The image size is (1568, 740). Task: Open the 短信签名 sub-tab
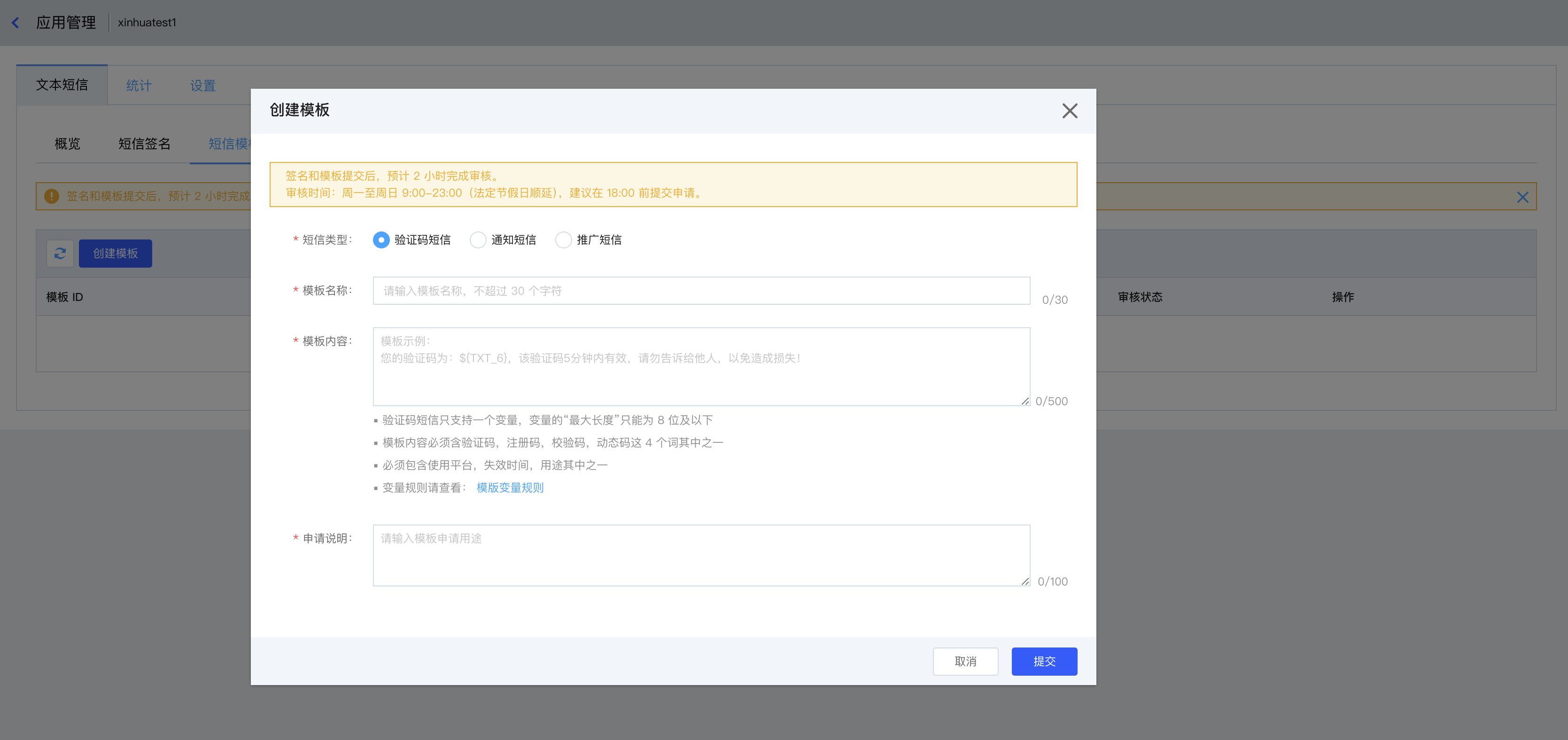(x=144, y=144)
